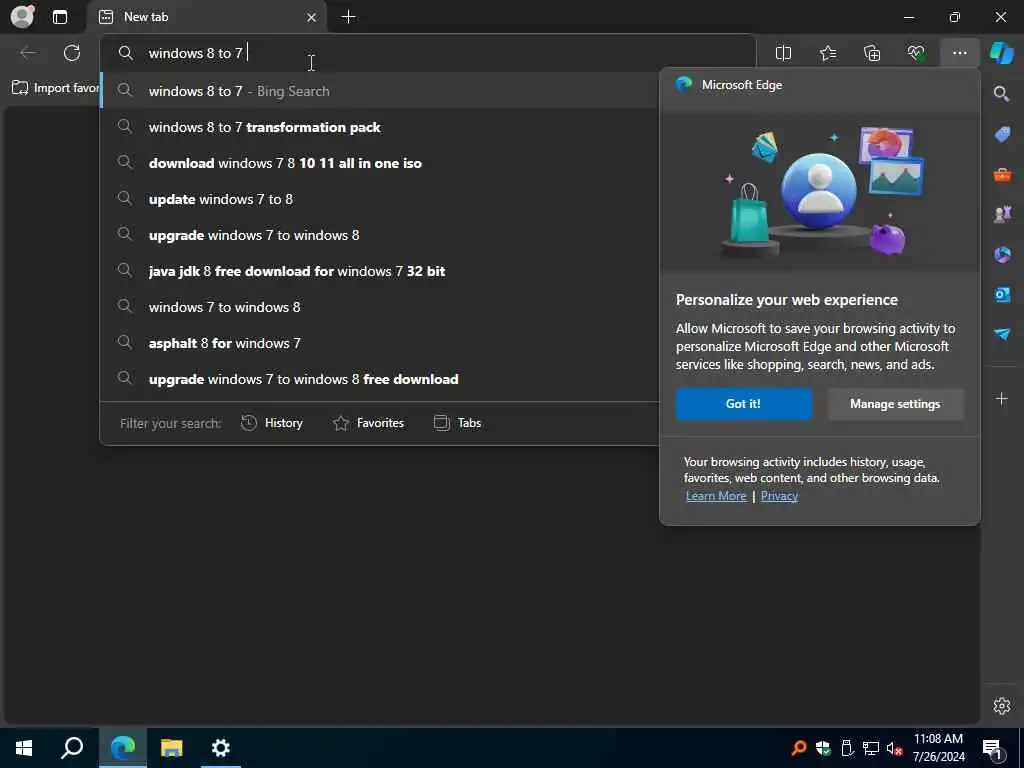Select the New tab tab
This screenshot has width=1024, height=768.
coord(208,18)
